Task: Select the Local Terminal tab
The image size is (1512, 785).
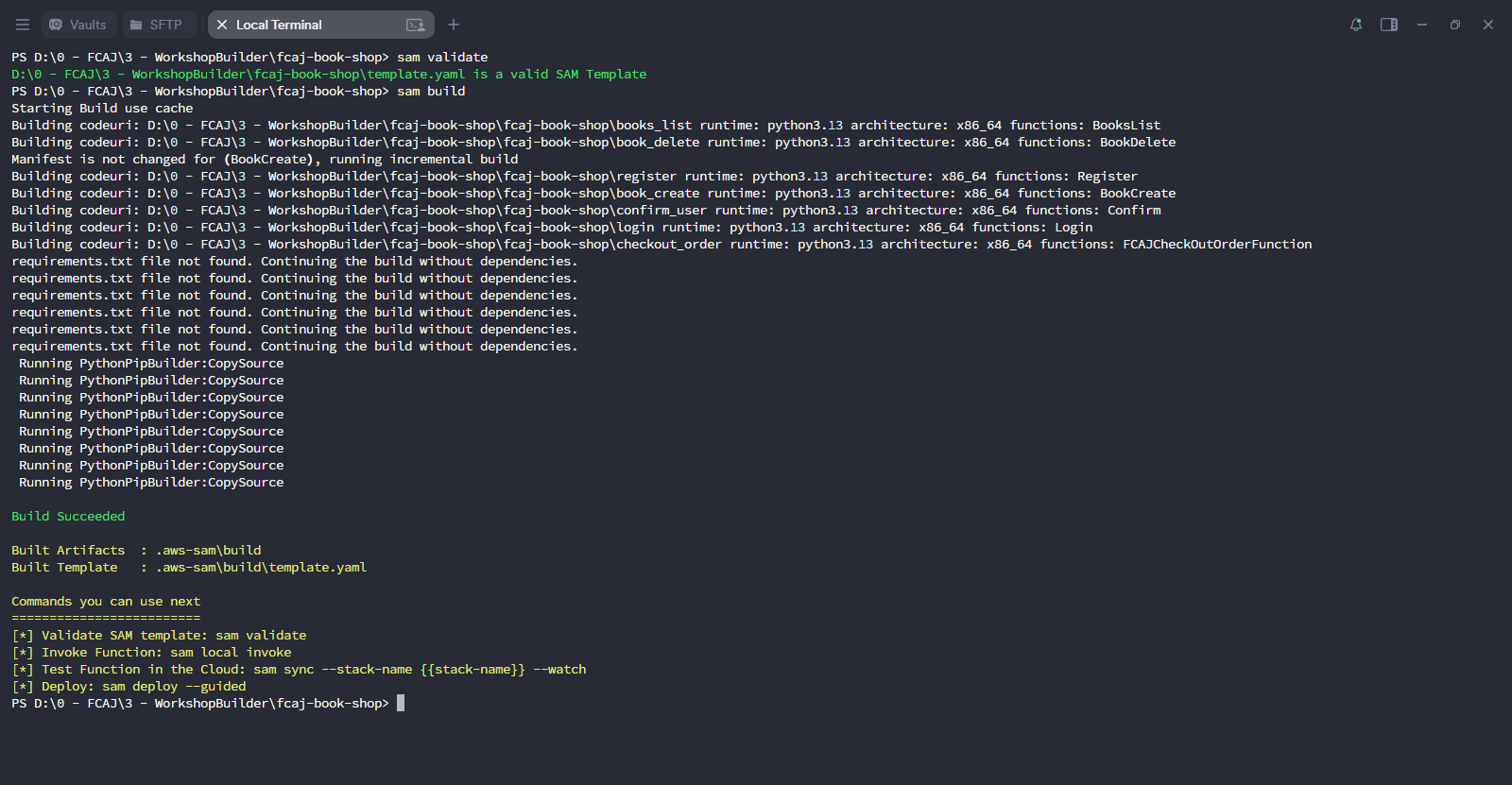Action: pos(320,25)
